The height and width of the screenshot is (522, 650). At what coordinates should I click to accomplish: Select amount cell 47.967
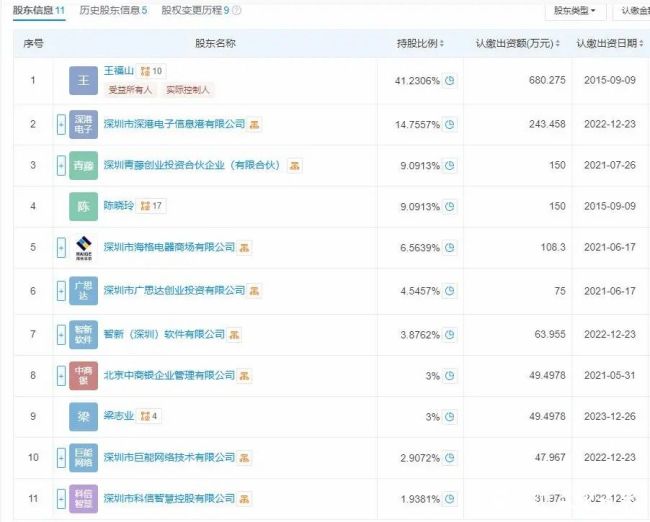(550, 457)
